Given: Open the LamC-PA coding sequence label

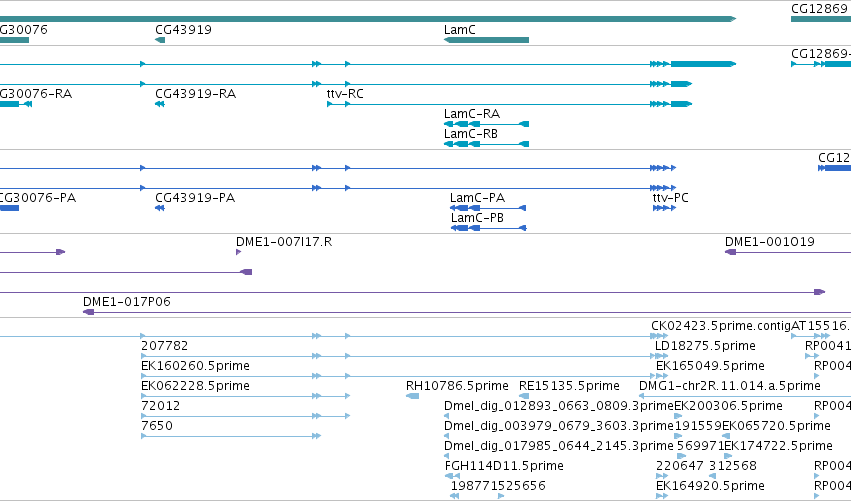Looking at the screenshot, I should [478, 198].
